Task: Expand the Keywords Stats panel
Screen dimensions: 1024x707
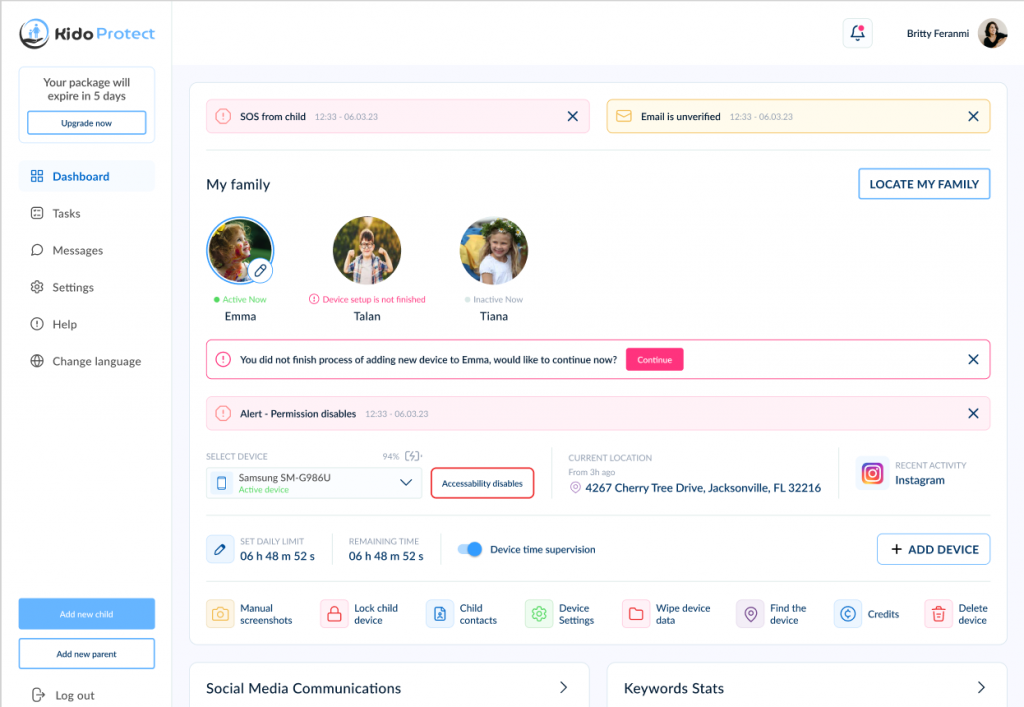Action: pos(981,688)
